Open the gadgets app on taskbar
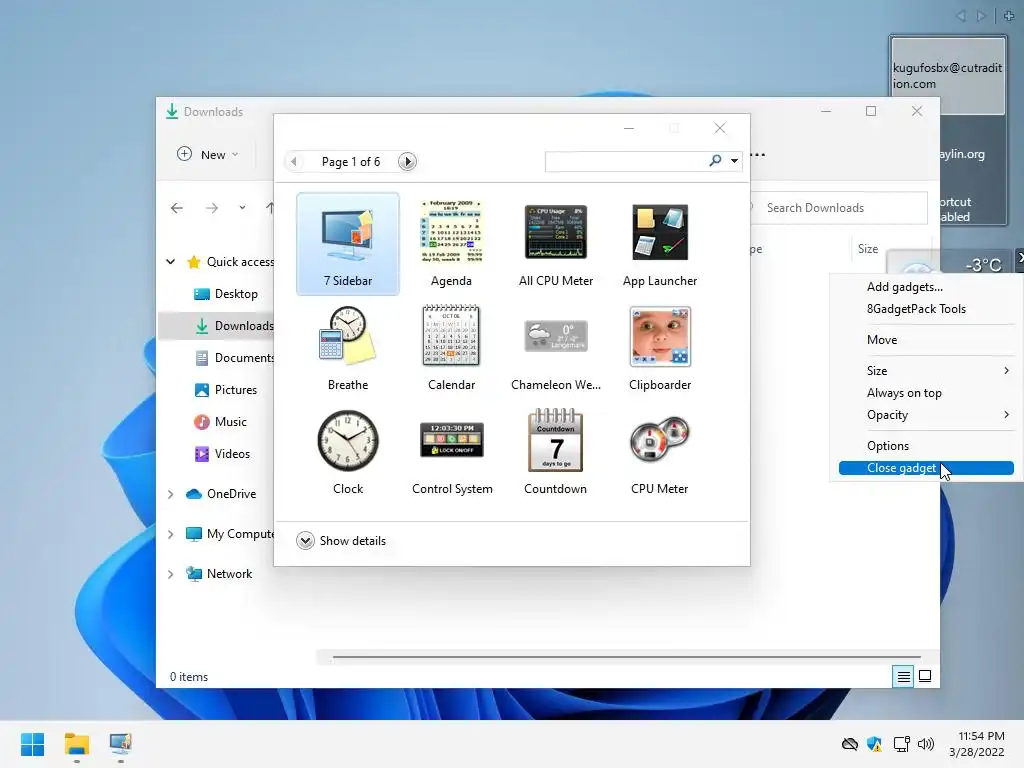 (x=120, y=744)
